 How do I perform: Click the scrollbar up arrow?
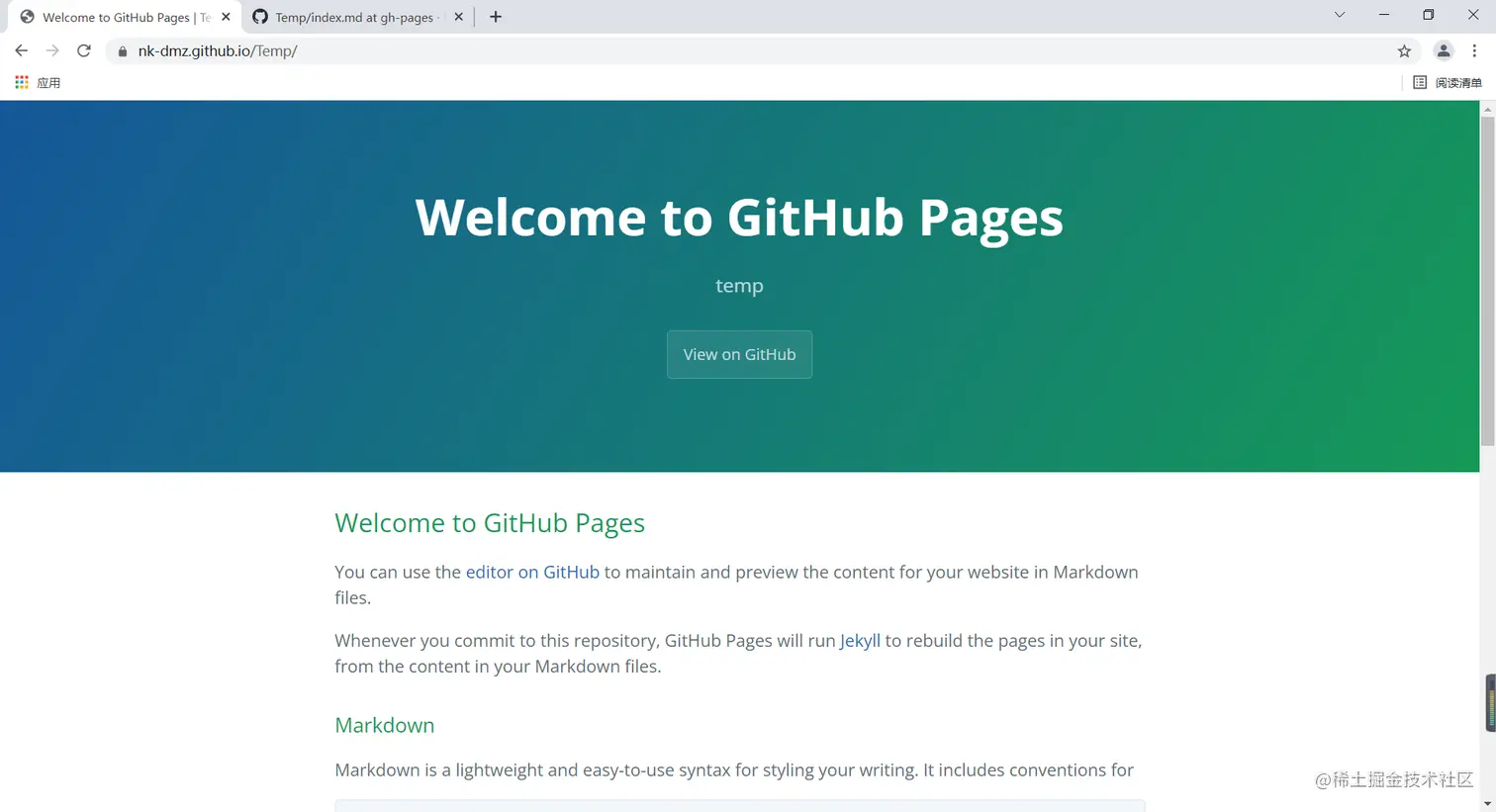(x=1487, y=108)
